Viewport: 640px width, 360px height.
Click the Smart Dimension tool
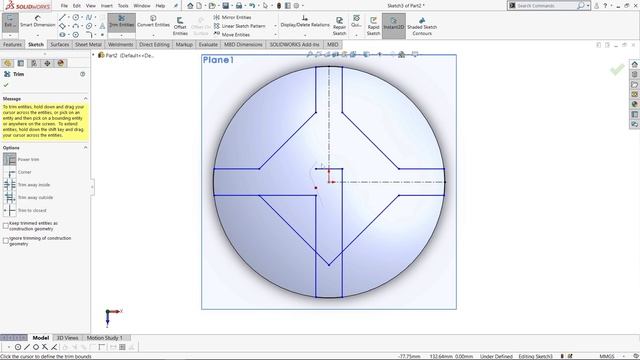click(x=38, y=21)
